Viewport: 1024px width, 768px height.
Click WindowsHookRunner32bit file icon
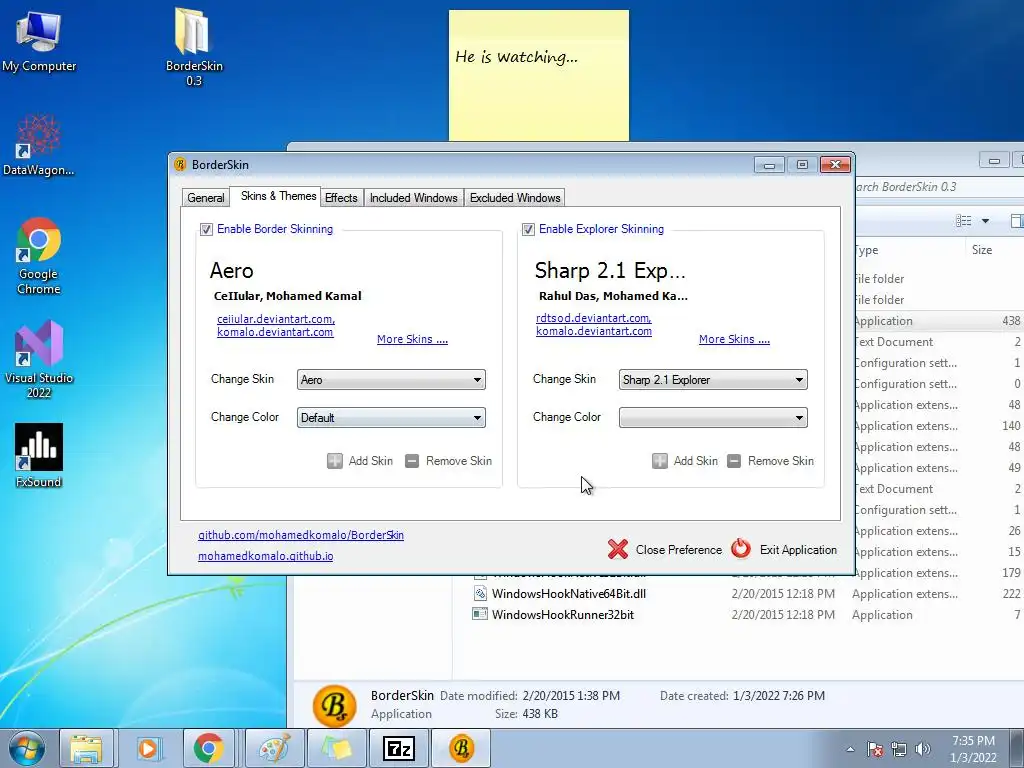coord(480,614)
